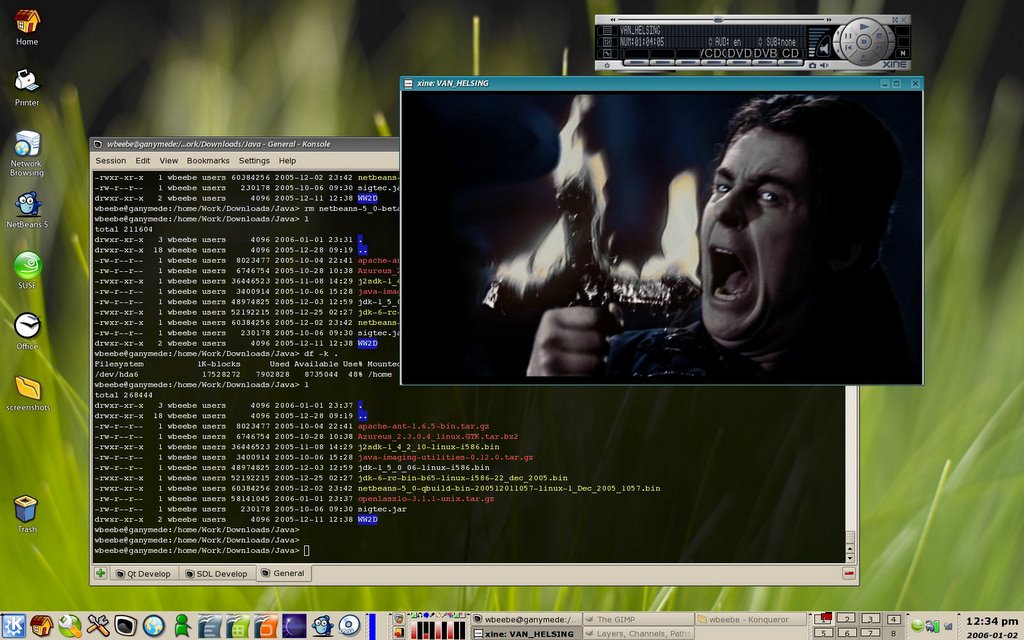Image resolution: width=1024 pixels, height=640 pixels.
Task: Launch the Eclipse icon in the panel
Action: click(294, 626)
